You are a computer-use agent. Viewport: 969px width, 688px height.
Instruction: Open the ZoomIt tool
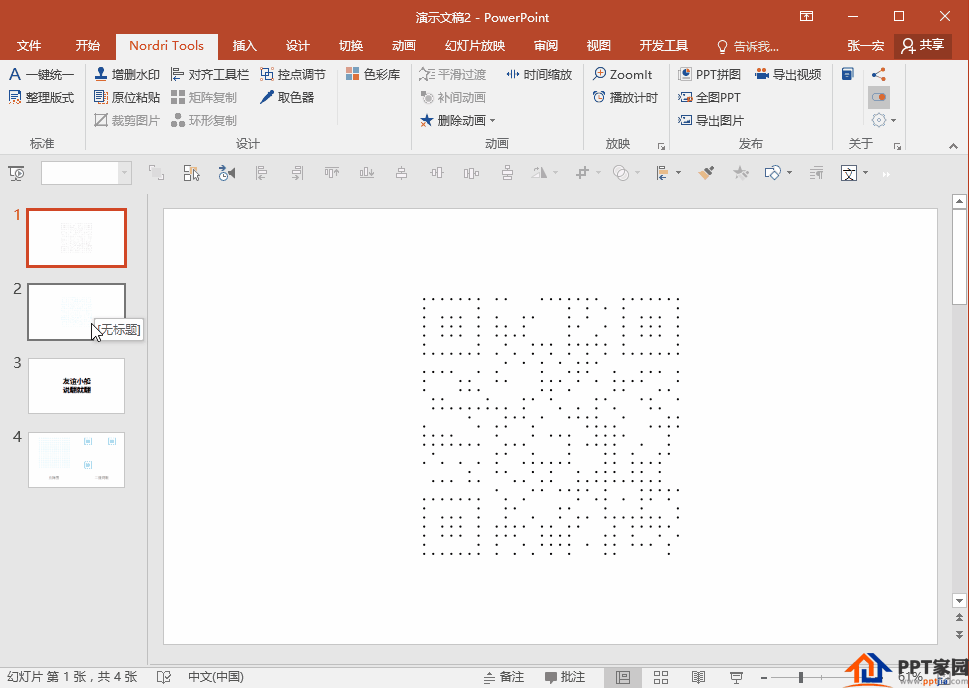[x=622, y=74]
